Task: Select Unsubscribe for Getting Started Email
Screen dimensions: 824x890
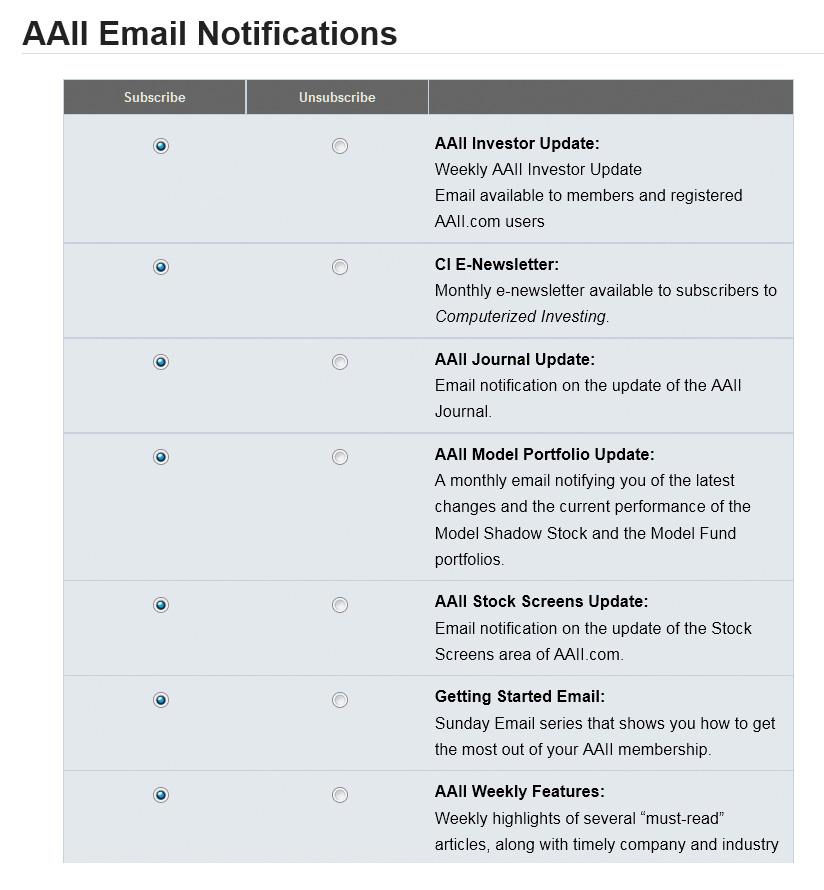Action: tap(339, 700)
